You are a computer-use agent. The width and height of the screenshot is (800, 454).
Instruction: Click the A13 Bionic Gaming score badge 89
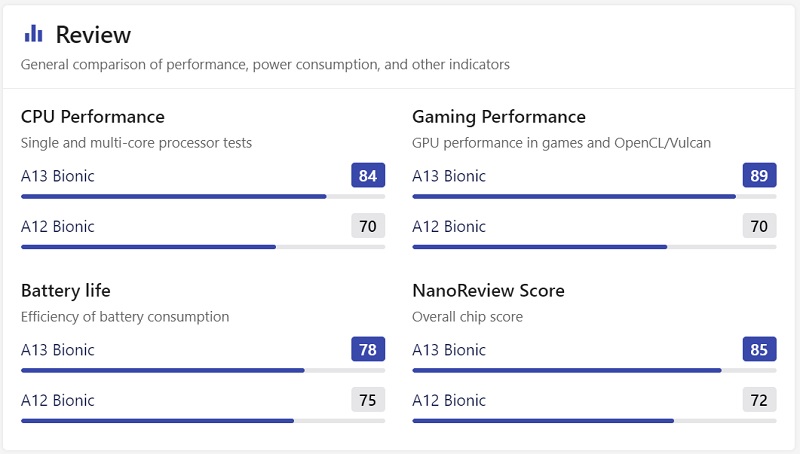click(x=759, y=176)
